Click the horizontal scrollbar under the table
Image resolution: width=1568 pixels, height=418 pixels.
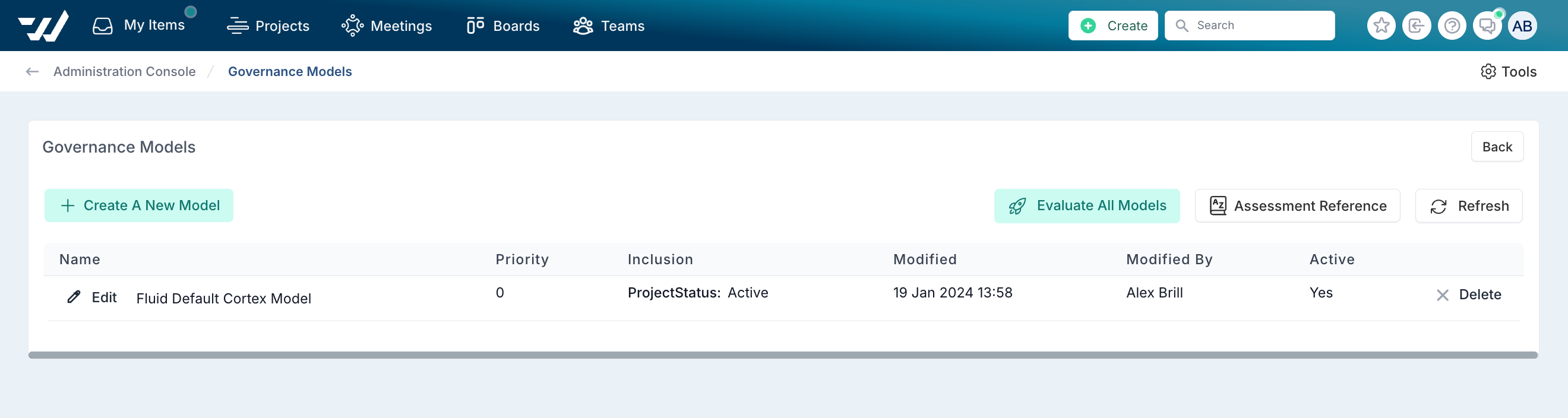pyautogui.click(x=783, y=354)
